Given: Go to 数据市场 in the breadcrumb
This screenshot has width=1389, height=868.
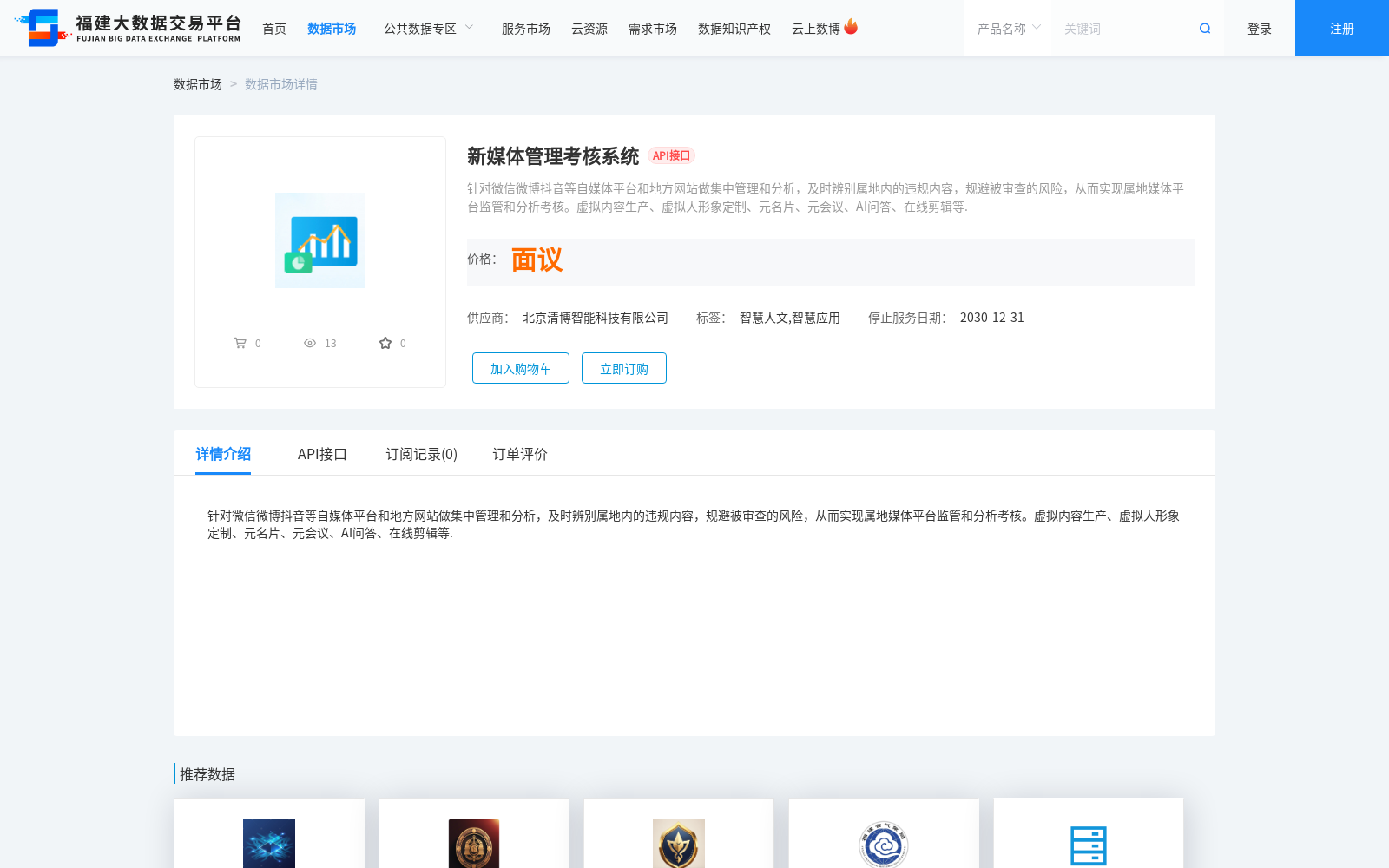Looking at the screenshot, I should click(198, 84).
